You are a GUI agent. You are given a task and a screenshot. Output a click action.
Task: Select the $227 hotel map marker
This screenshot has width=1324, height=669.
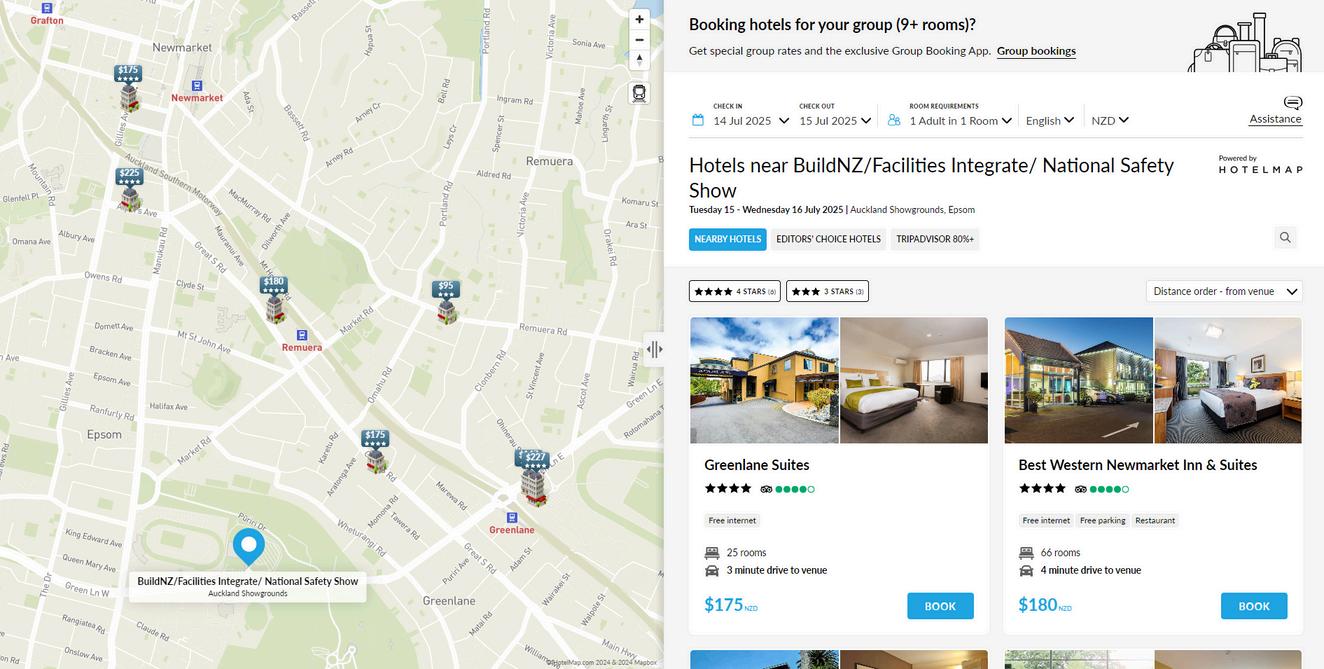[x=535, y=478]
